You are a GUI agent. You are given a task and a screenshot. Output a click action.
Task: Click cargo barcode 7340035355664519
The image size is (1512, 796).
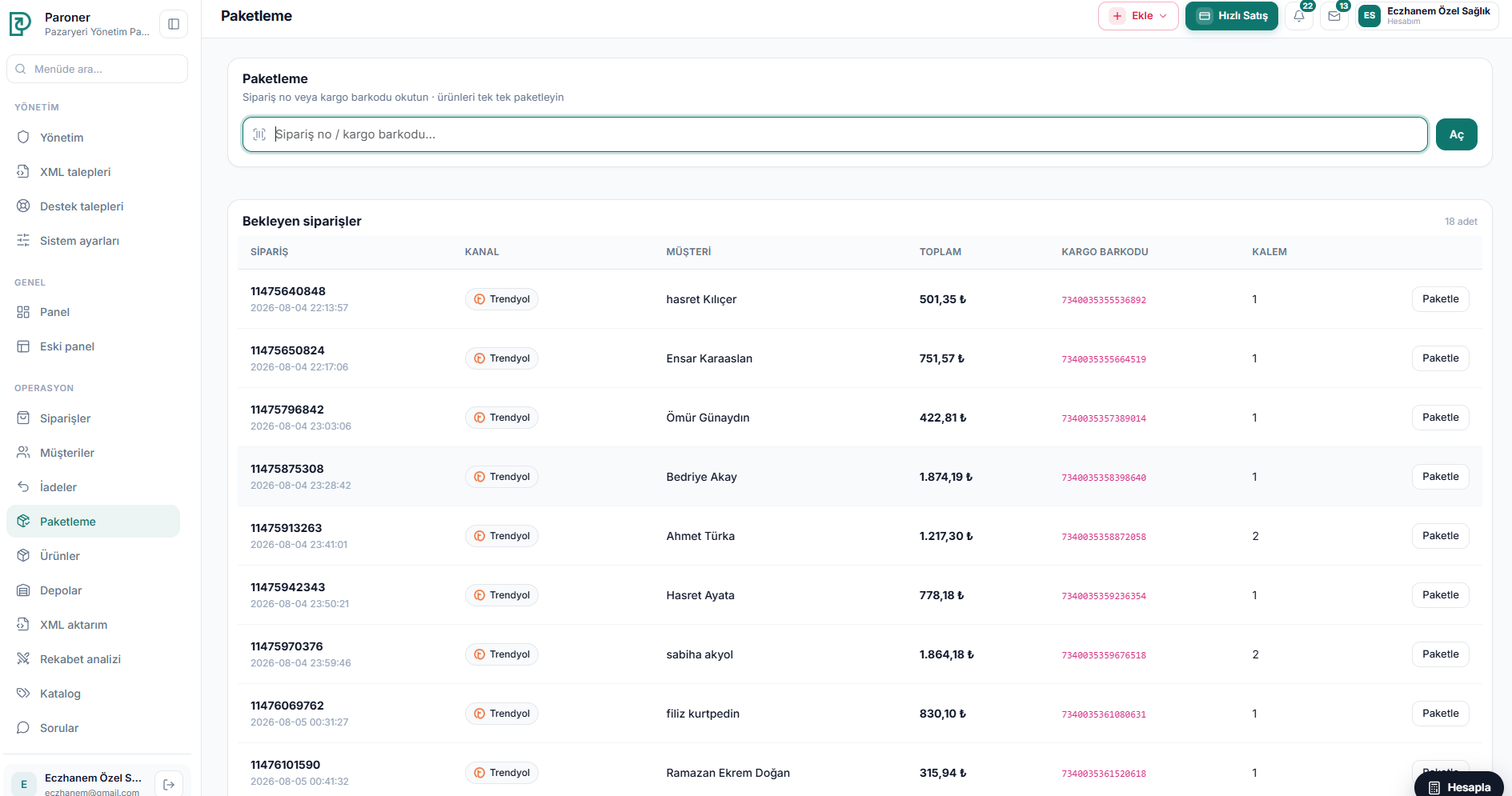pyautogui.click(x=1103, y=359)
